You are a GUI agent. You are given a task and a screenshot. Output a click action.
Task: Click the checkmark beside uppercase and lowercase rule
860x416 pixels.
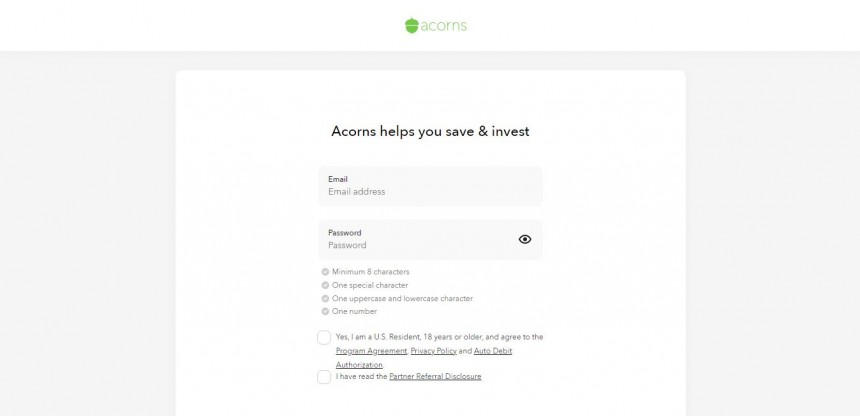(325, 299)
